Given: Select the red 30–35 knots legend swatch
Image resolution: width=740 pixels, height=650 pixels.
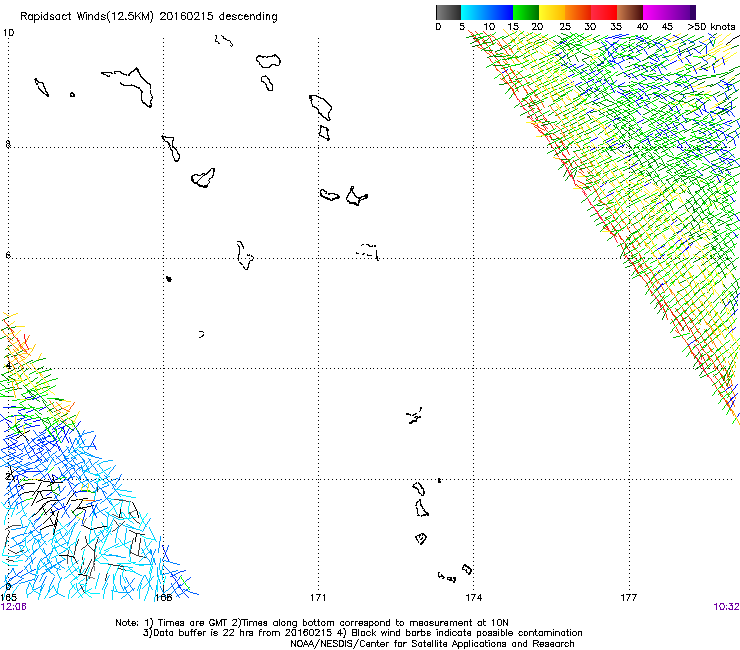Looking at the screenshot, I should tap(604, 12).
